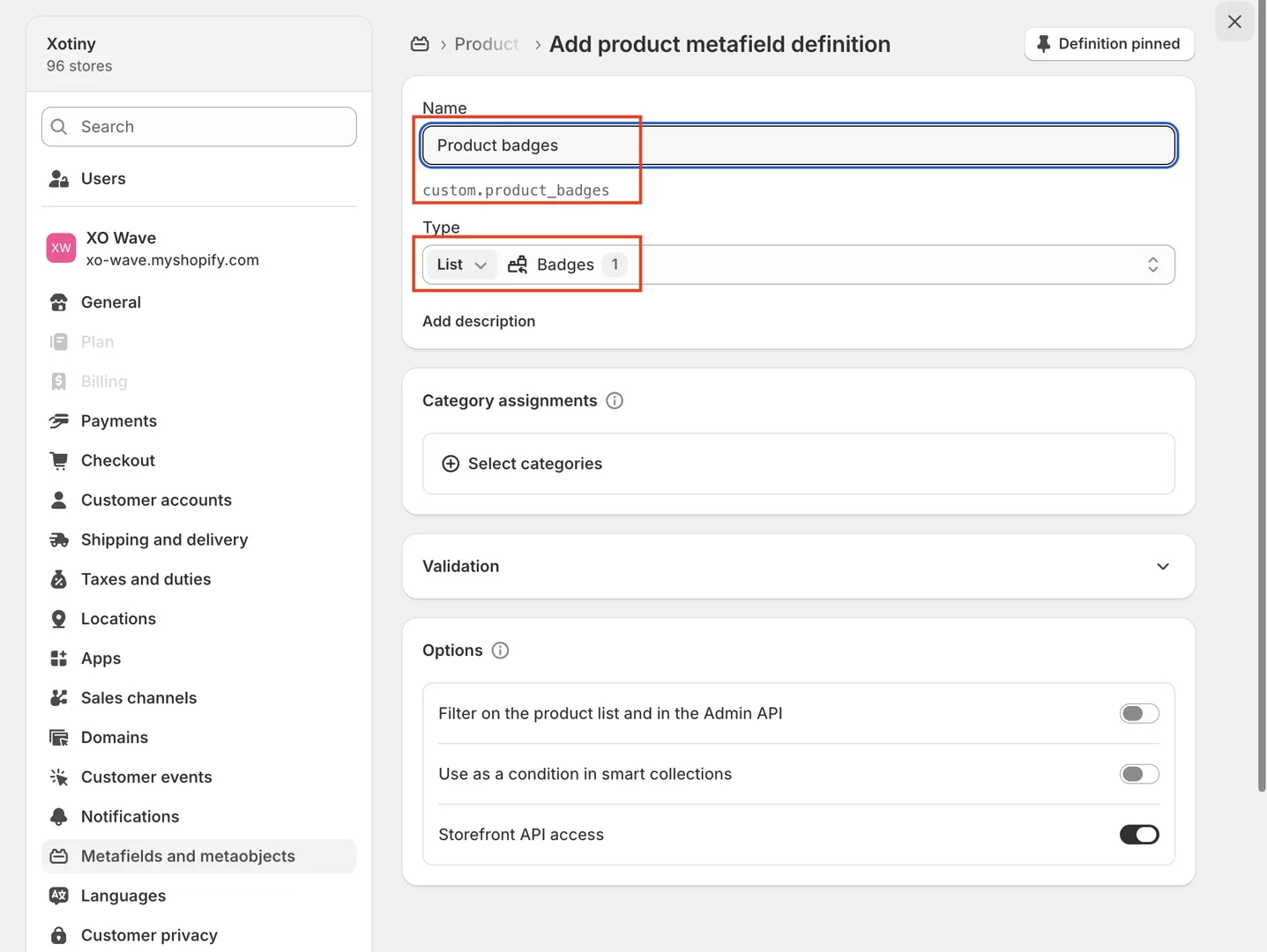Click the Xotiny organization name
1267x952 pixels.
(71, 44)
